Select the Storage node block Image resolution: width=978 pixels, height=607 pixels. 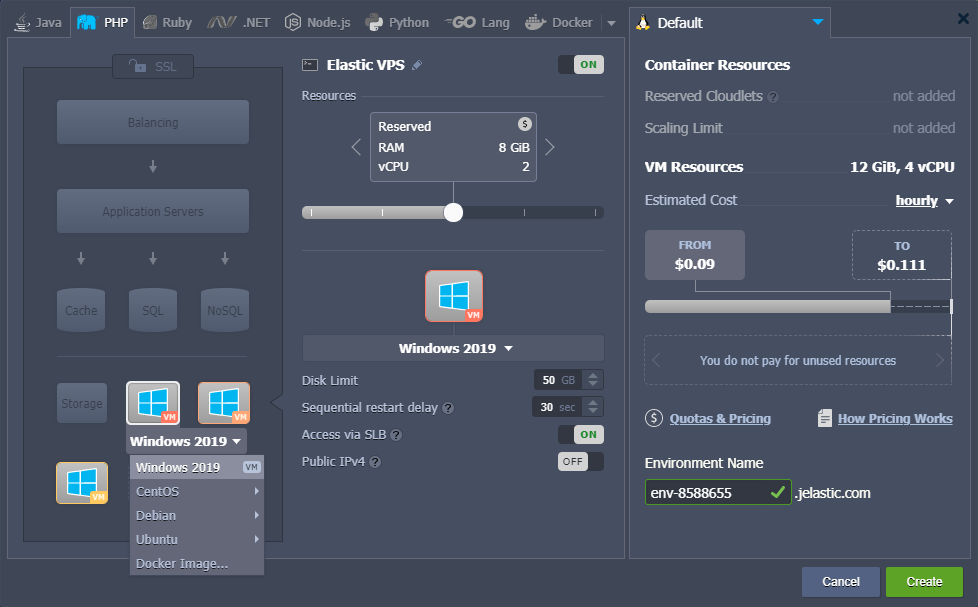[x=82, y=403]
